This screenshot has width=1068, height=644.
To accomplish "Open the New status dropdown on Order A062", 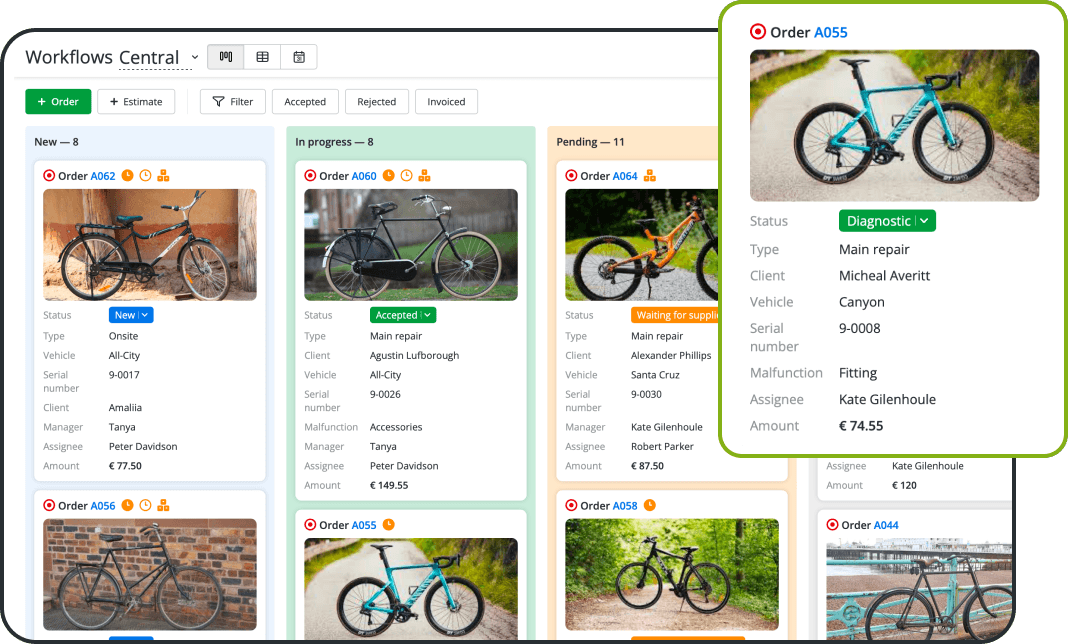I will coord(131,315).
